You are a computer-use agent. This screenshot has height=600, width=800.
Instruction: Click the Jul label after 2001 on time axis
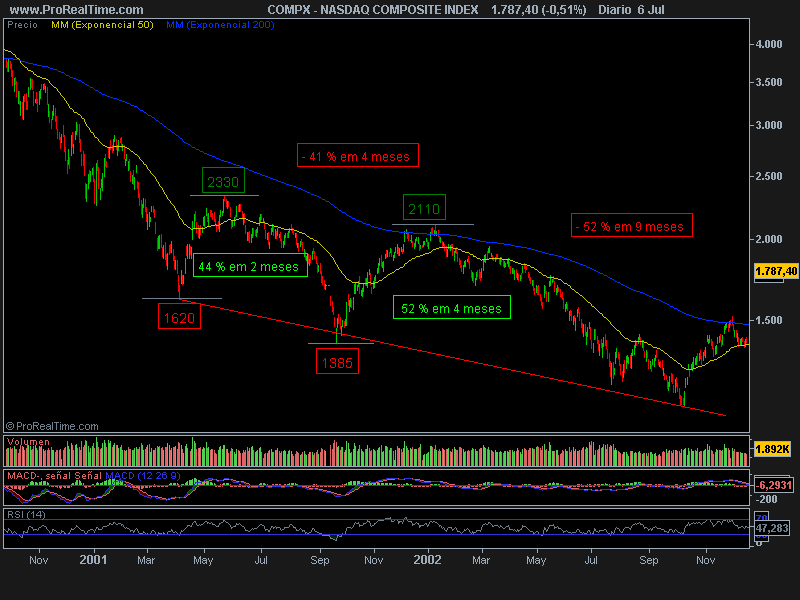tap(261, 560)
